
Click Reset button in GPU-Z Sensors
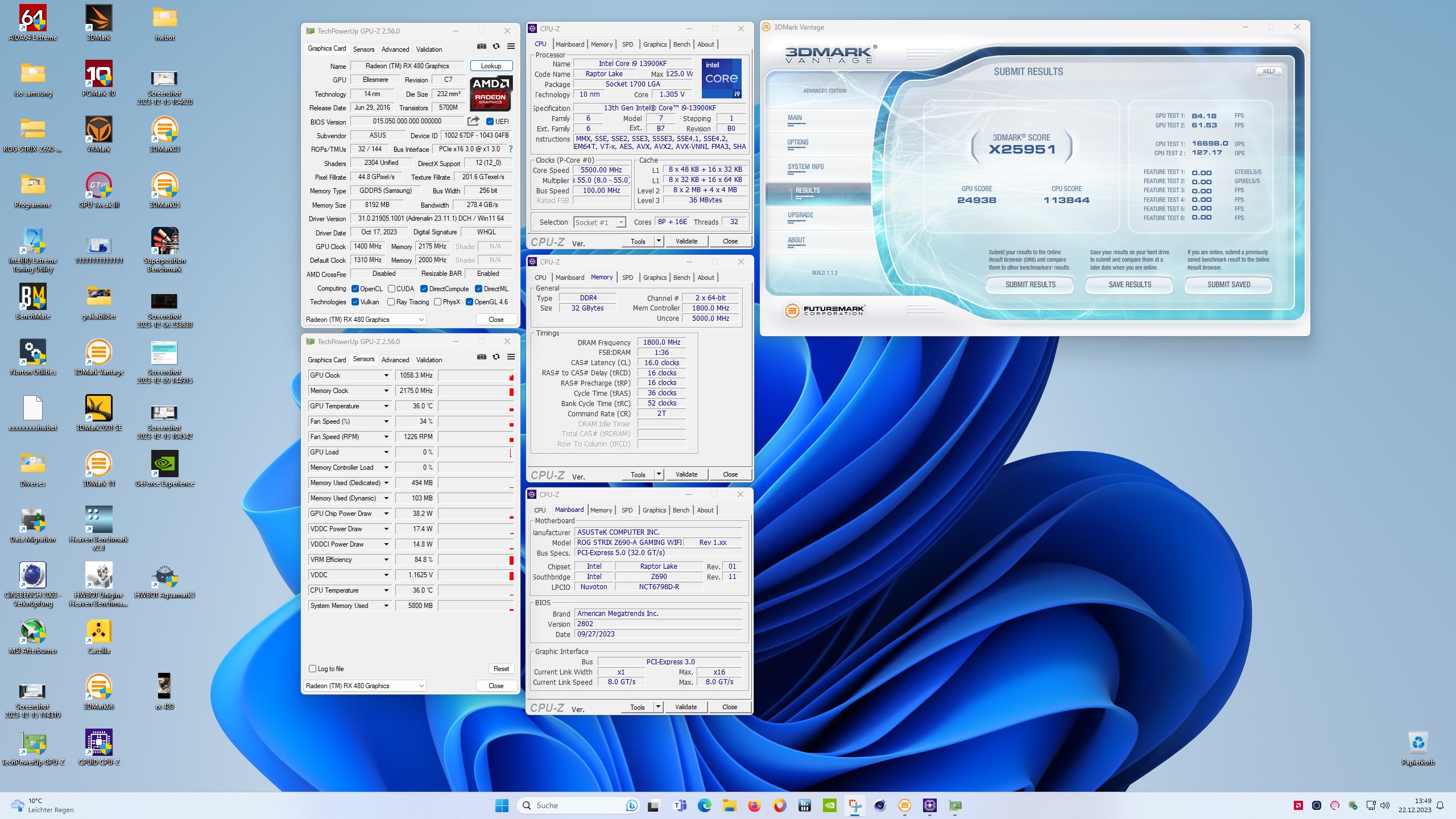point(501,669)
